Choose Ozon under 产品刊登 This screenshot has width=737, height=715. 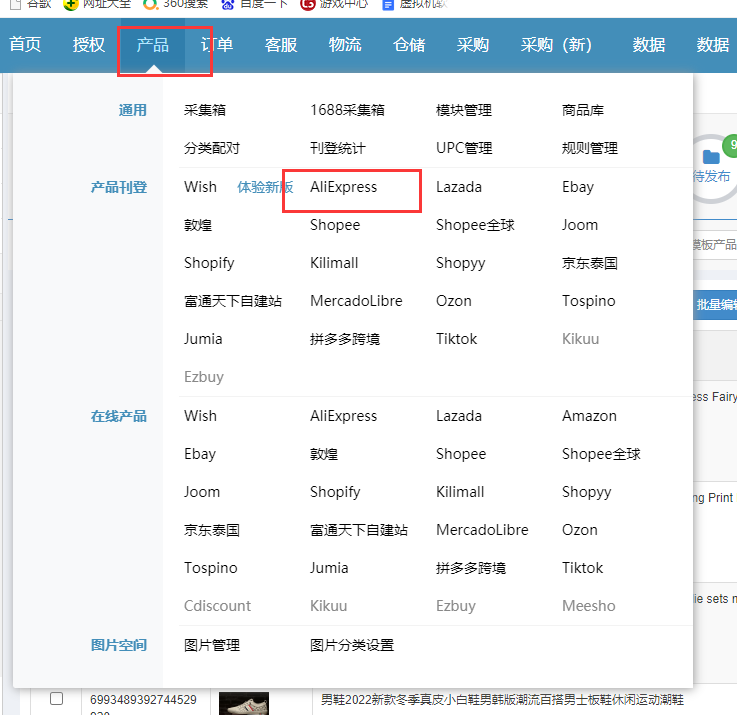pos(454,301)
